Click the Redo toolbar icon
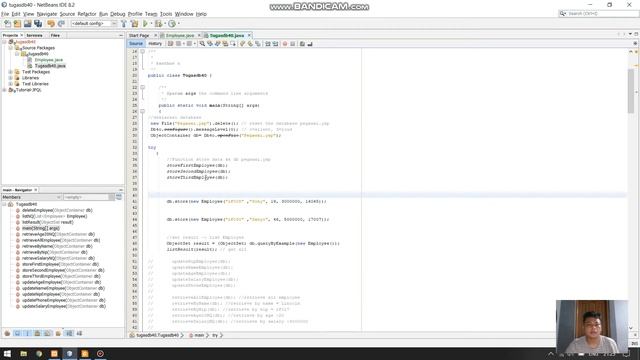 click(x=61, y=24)
